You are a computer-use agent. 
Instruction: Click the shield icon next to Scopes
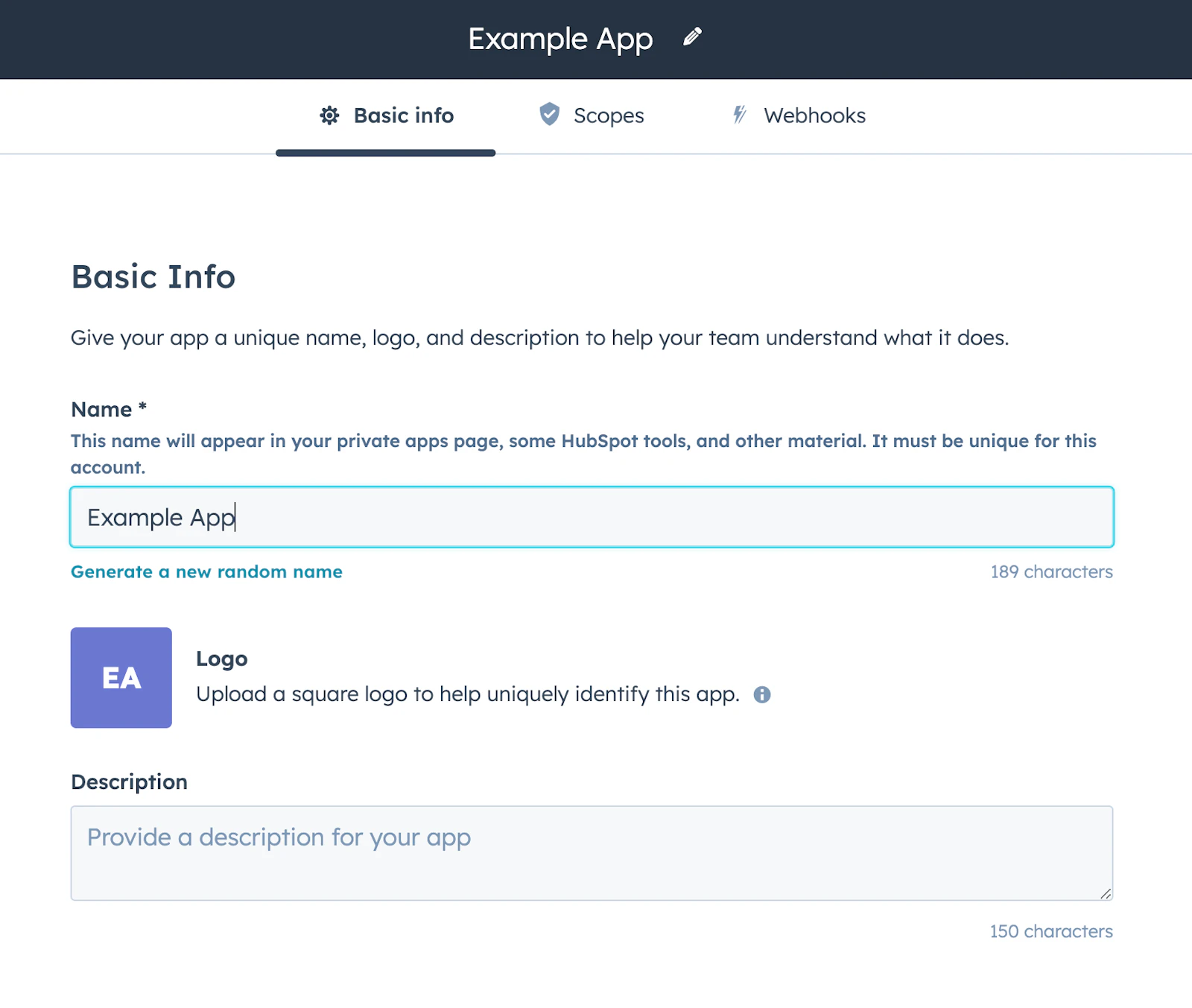(x=549, y=114)
